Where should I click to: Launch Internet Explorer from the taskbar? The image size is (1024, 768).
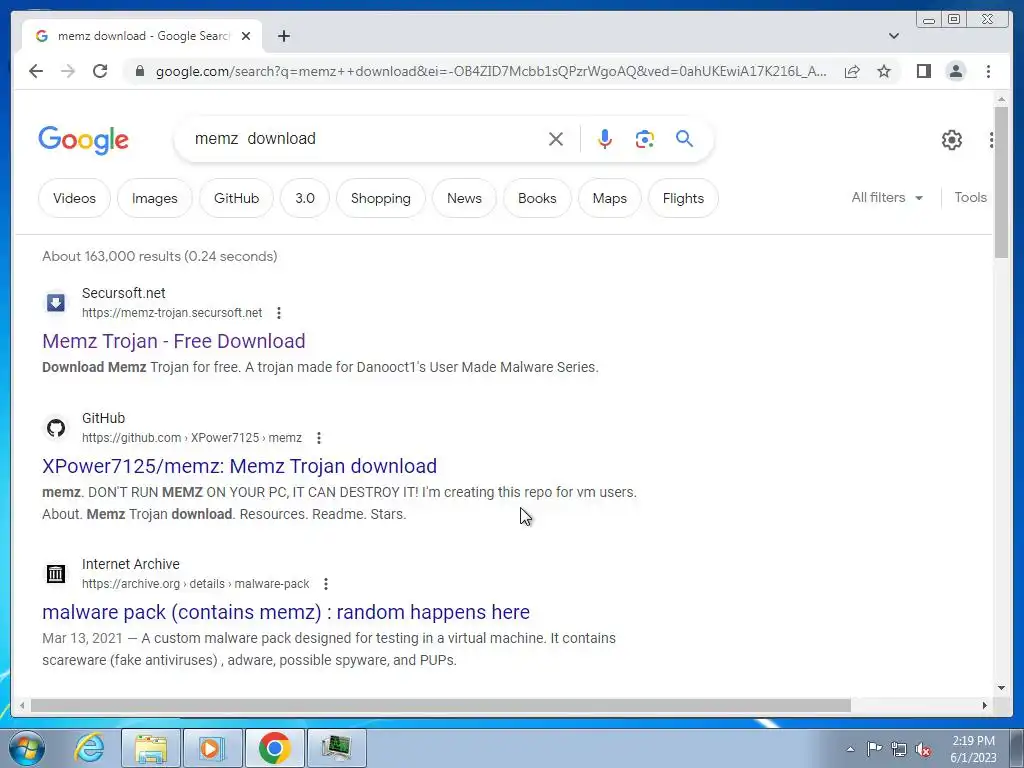coord(89,748)
